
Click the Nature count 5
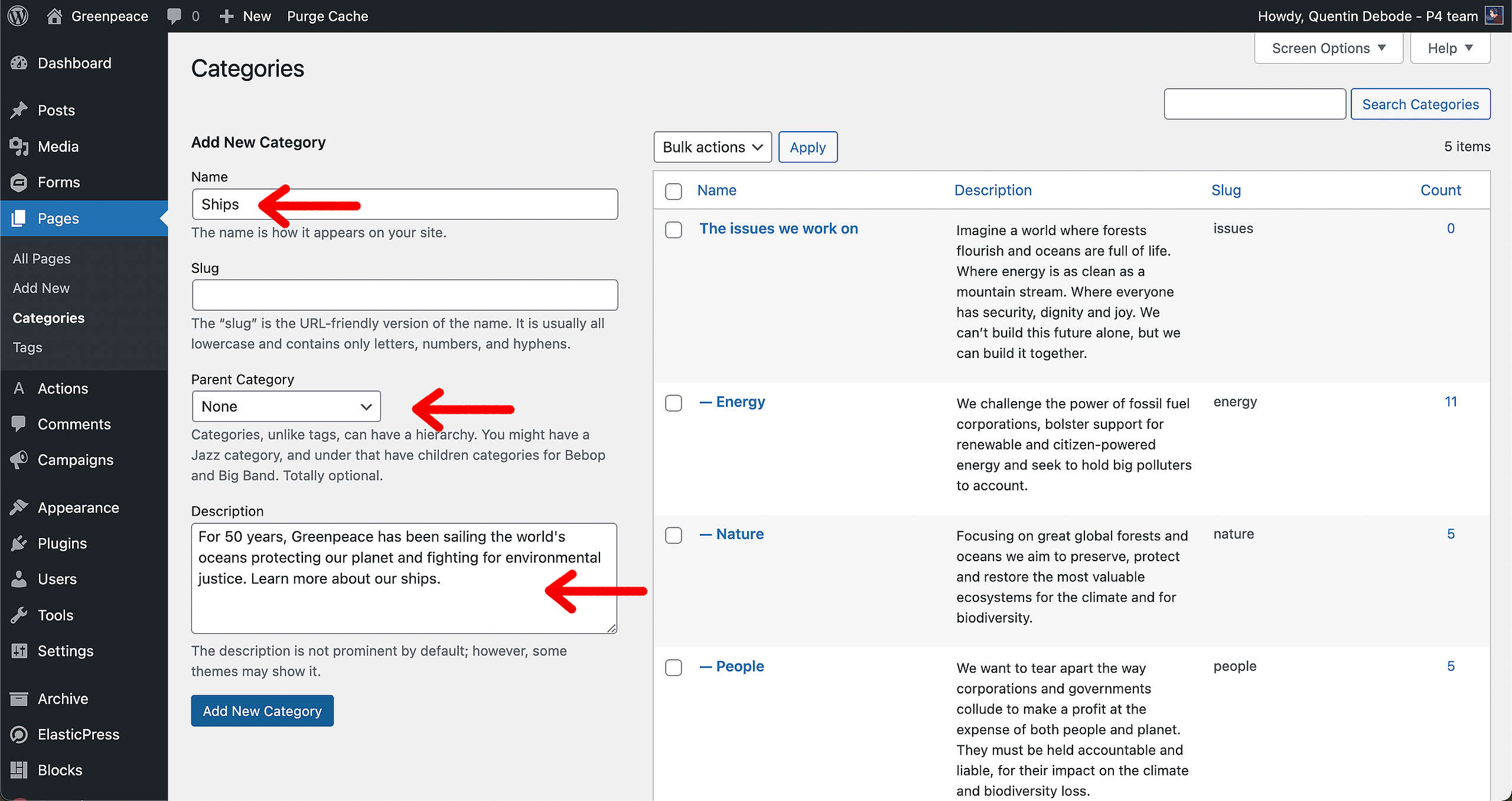coord(1451,534)
